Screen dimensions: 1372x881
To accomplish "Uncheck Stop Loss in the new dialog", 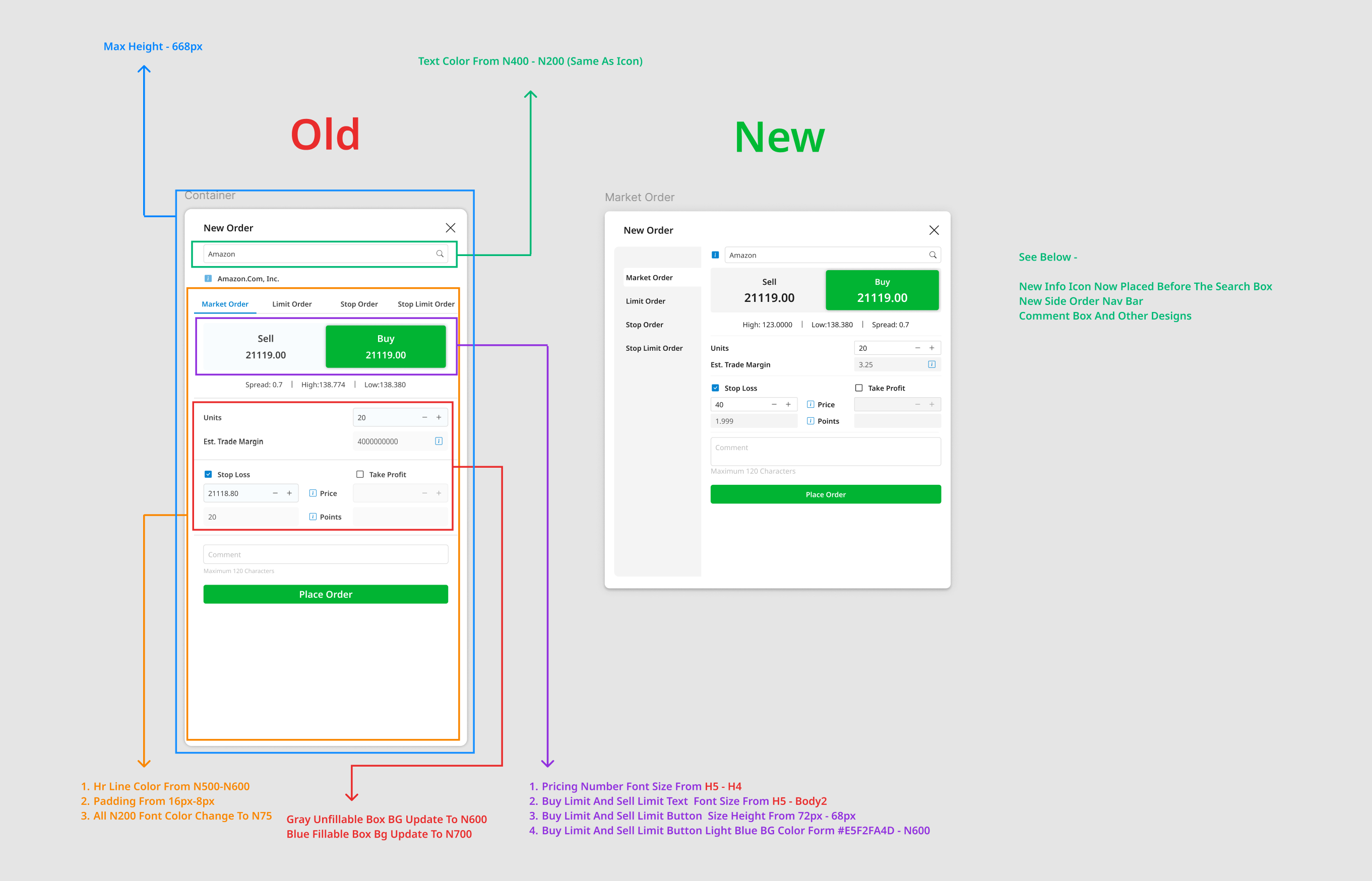I will tap(715, 387).
